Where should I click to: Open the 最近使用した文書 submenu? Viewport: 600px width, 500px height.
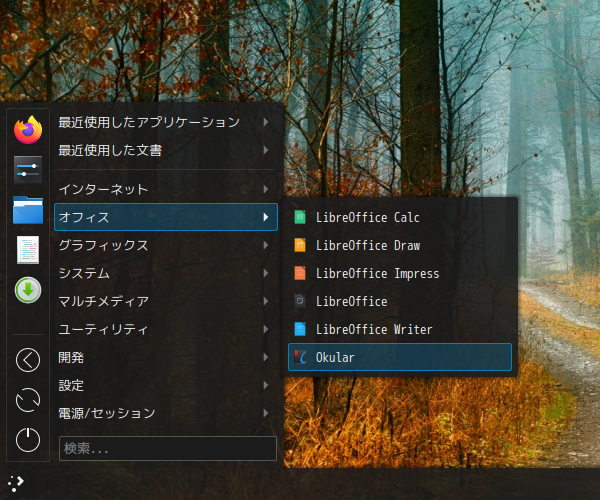pos(166,150)
